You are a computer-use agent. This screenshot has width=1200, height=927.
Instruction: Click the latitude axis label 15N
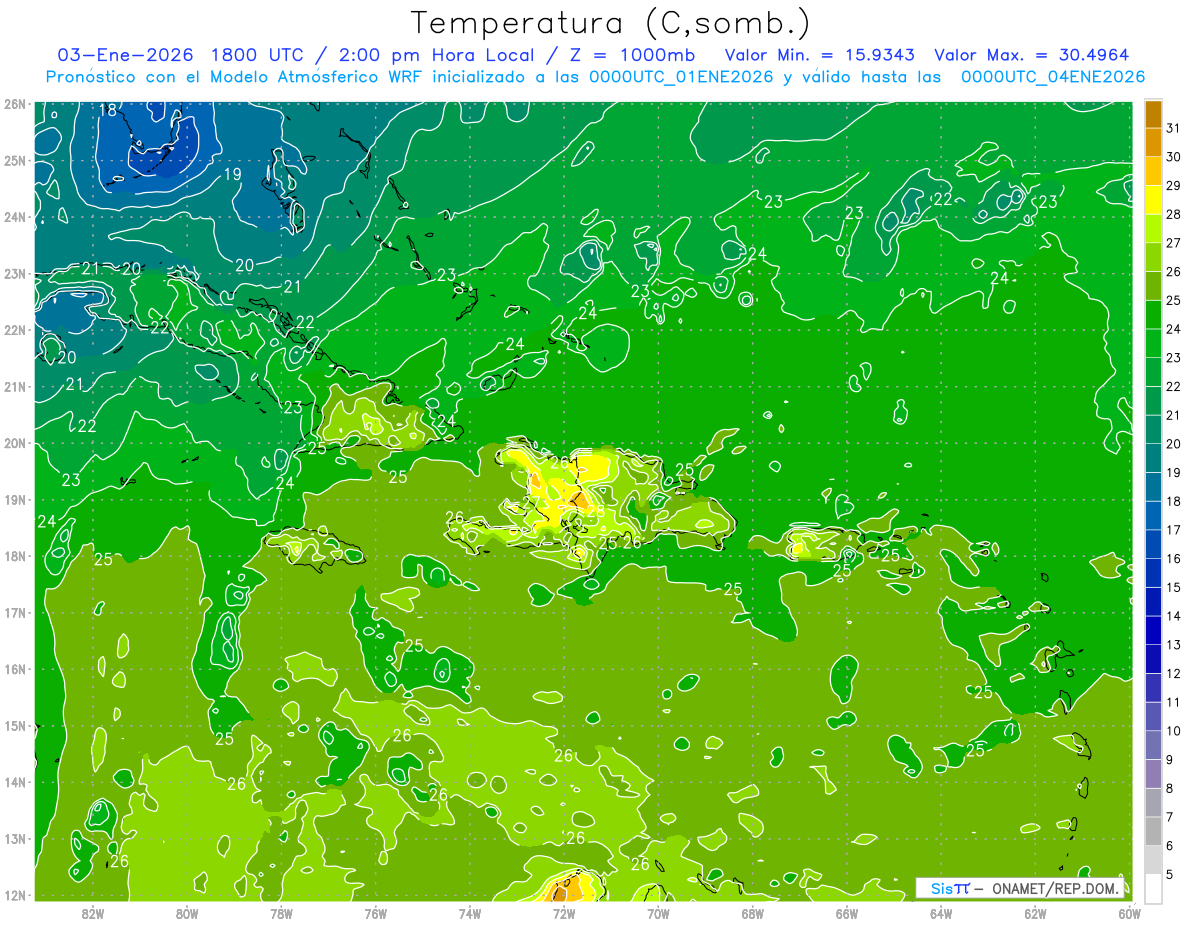(15, 725)
